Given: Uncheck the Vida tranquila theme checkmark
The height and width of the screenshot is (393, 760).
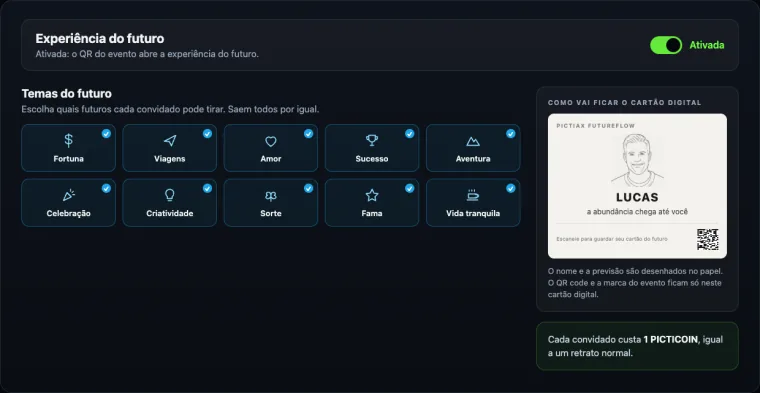Looking at the screenshot, I should coord(511,189).
